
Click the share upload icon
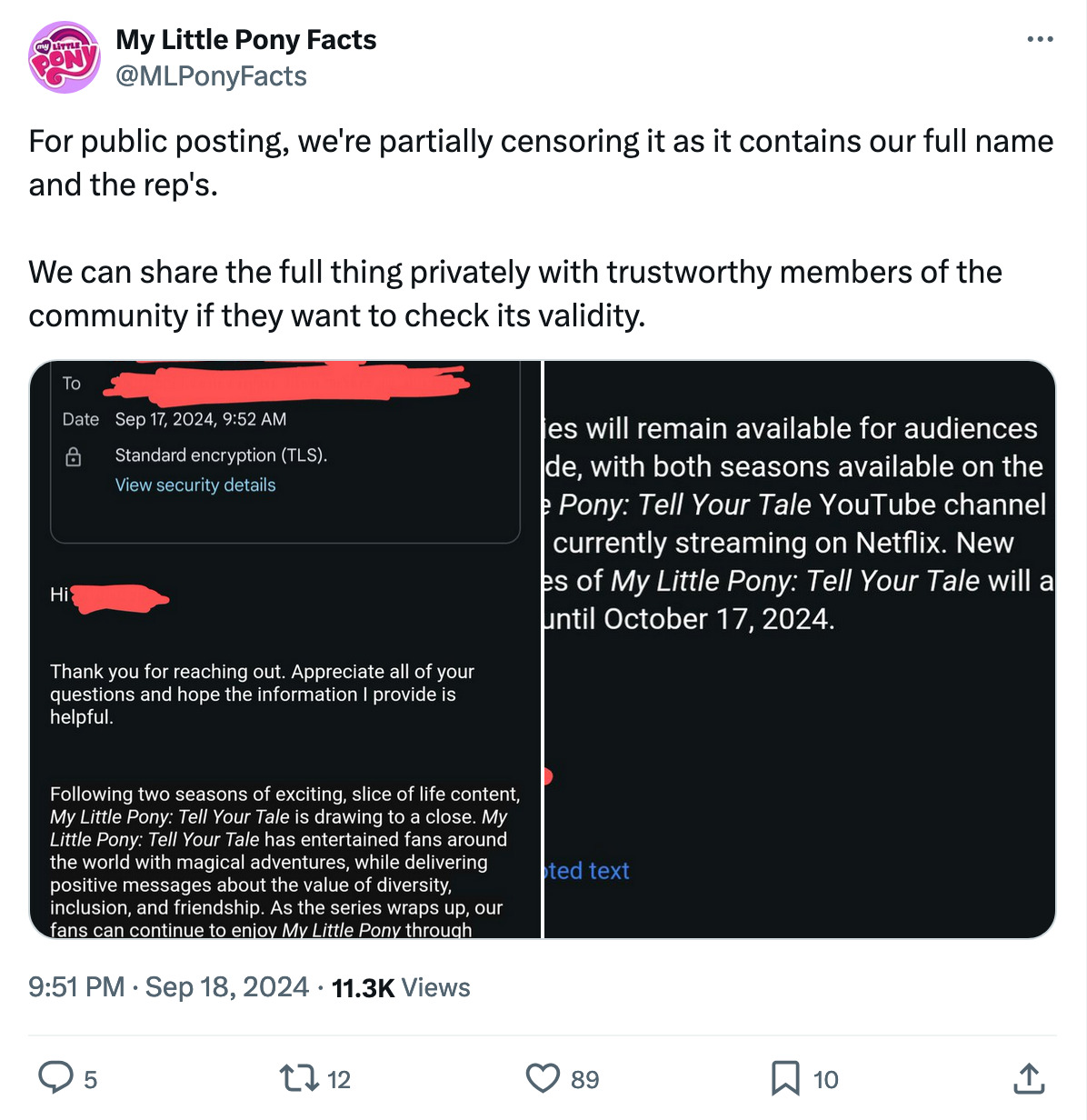(1028, 1078)
